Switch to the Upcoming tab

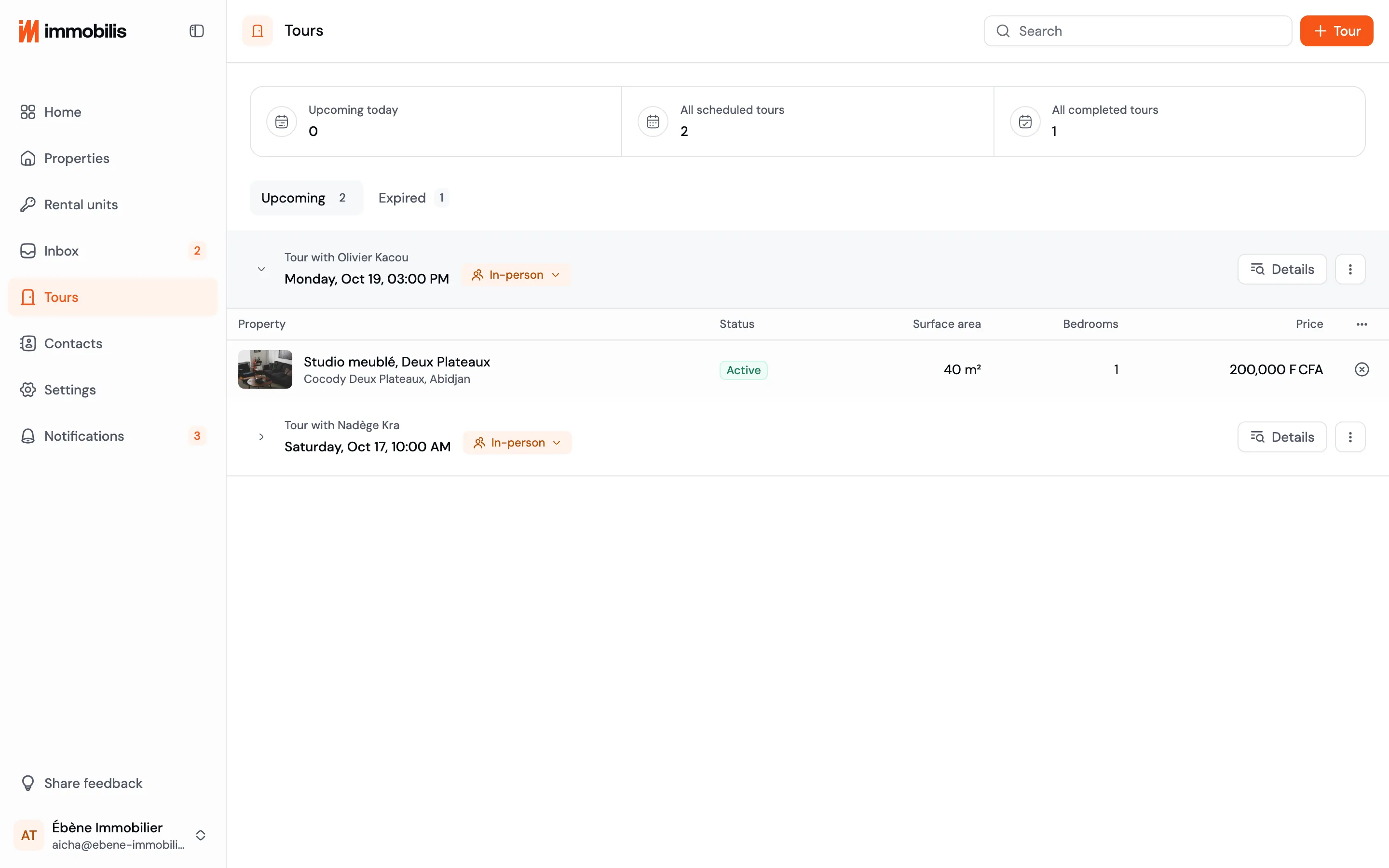pos(306,198)
